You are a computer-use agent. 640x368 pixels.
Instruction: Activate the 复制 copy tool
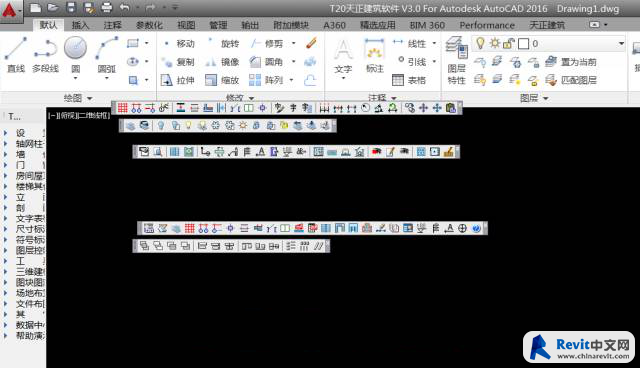tap(179, 62)
